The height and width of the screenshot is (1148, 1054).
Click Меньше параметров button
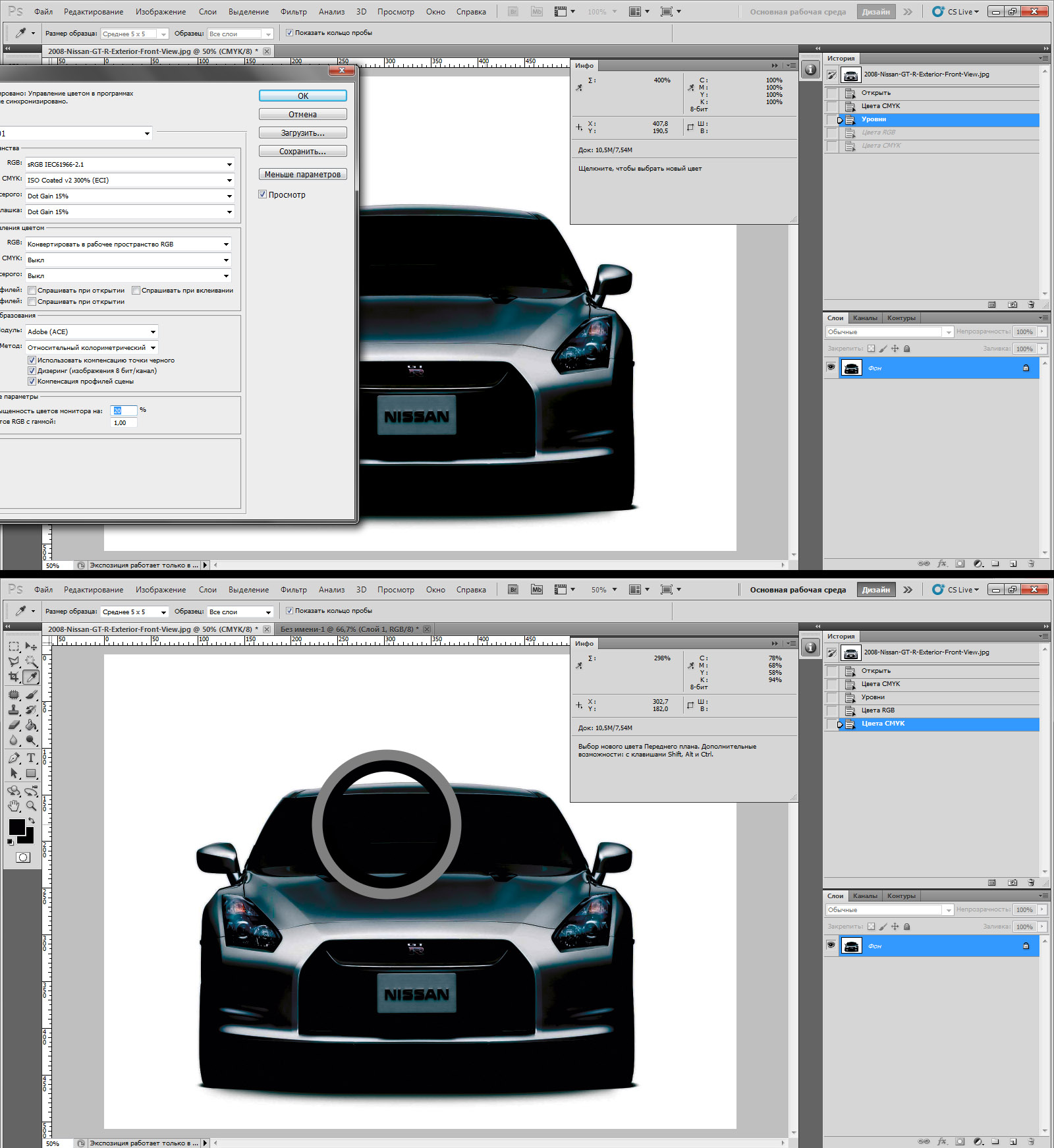point(303,174)
